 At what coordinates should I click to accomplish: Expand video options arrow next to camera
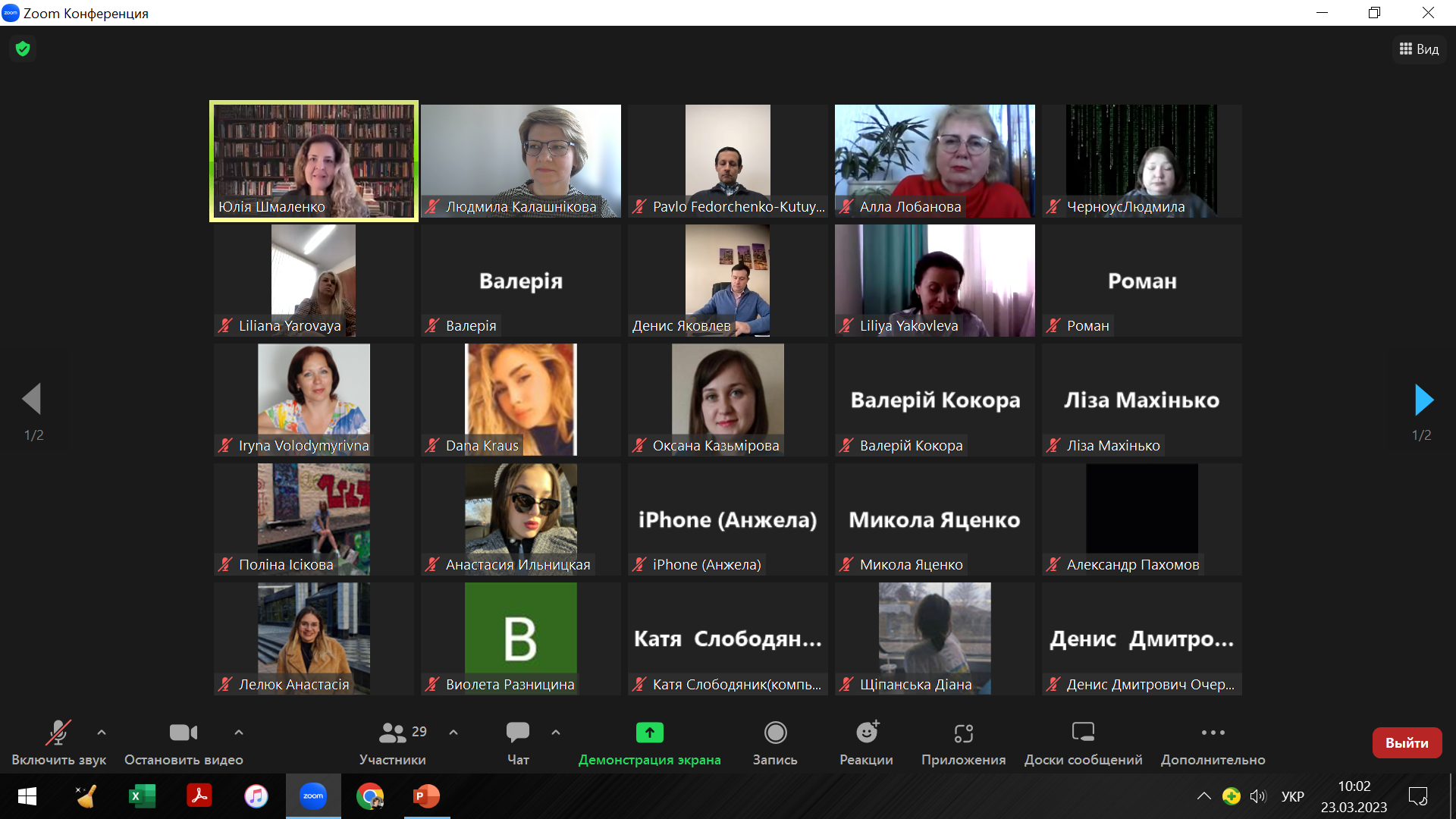(239, 733)
